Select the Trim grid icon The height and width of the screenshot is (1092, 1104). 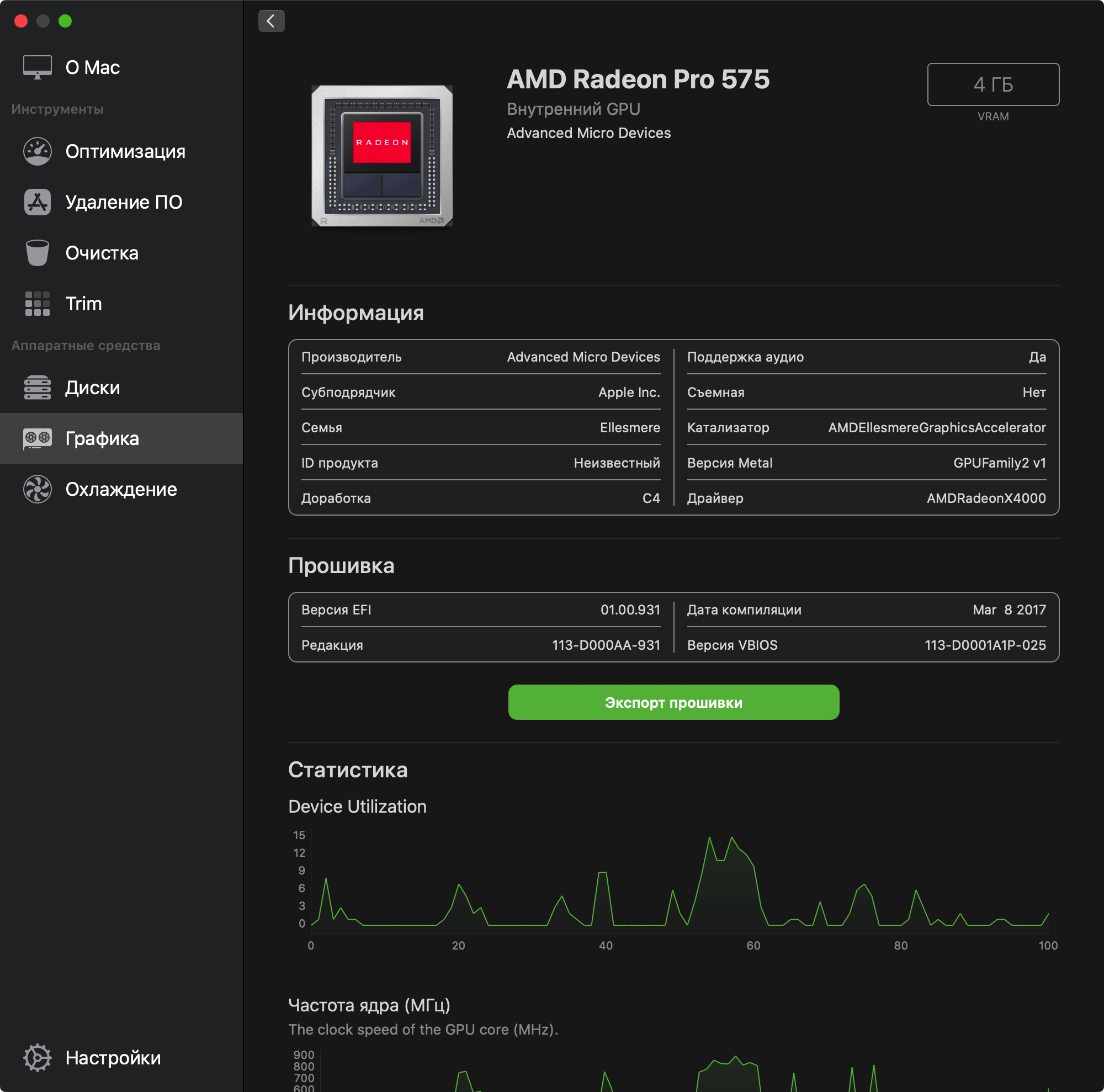point(37,304)
